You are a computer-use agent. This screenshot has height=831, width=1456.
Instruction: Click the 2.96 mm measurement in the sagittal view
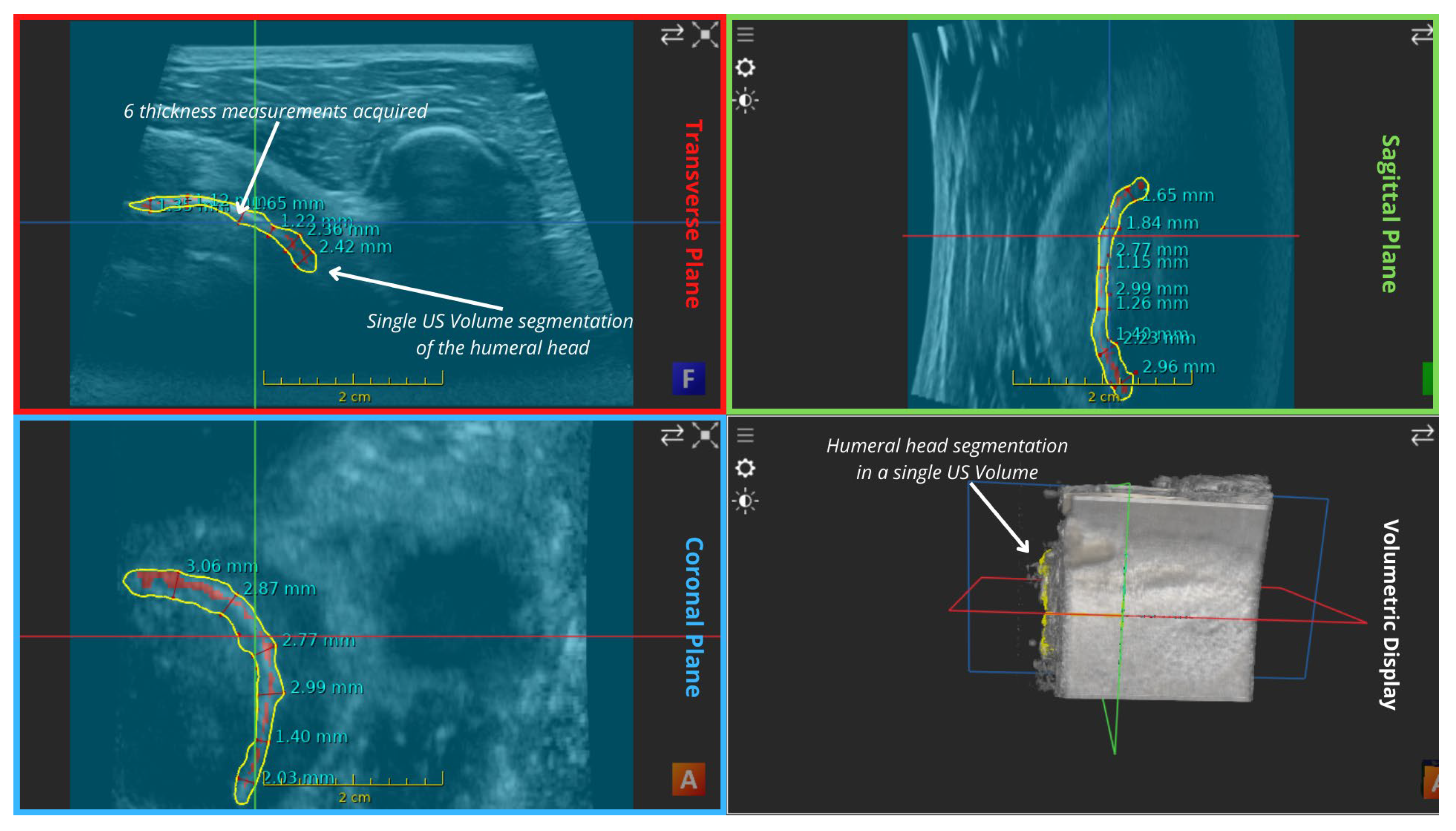[x=1178, y=367]
